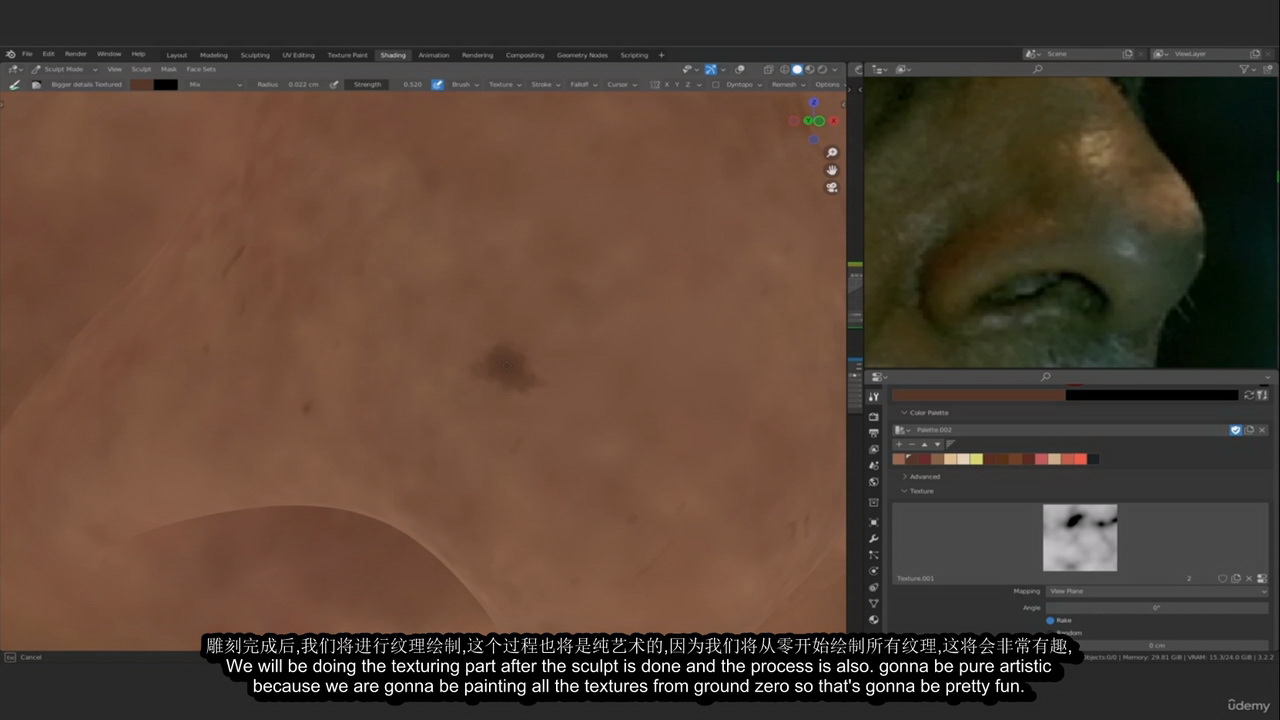Click the palette sort icon

click(x=951, y=444)
